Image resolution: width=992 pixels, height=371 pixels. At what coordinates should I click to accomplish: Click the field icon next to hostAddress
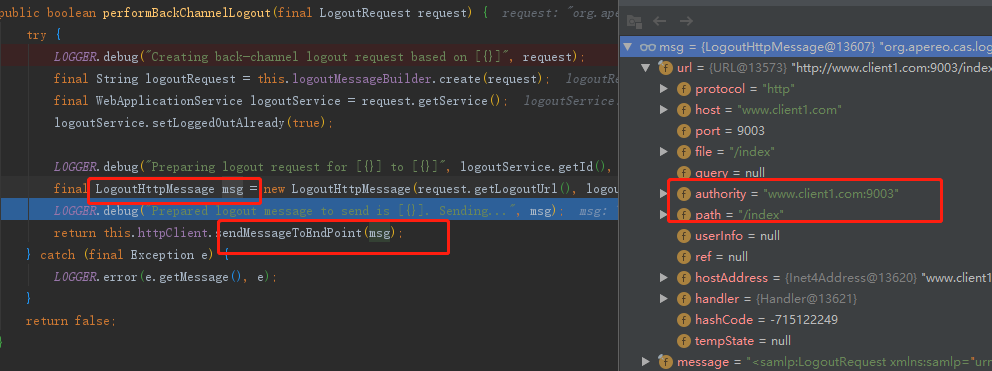pos(684,278)
